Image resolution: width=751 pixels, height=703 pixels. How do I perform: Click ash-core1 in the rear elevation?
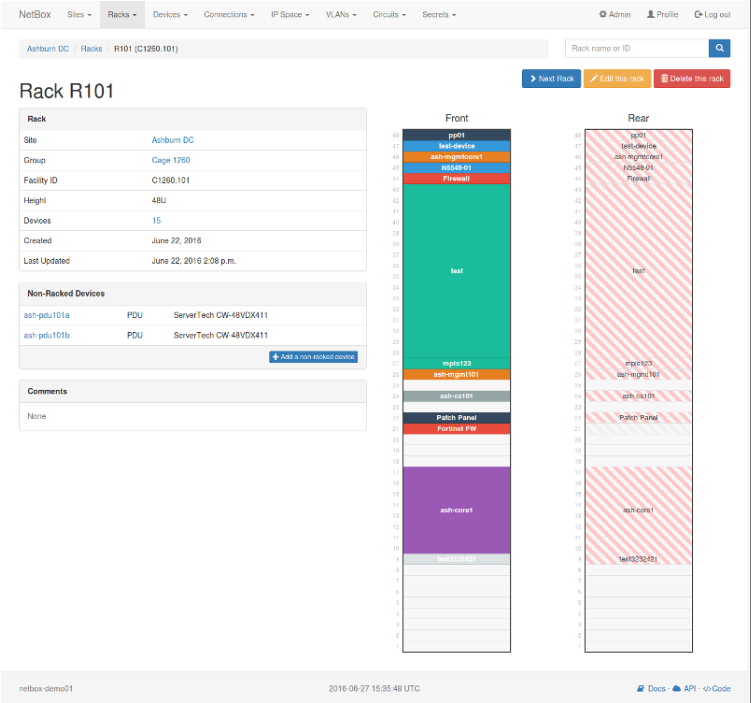638,510
